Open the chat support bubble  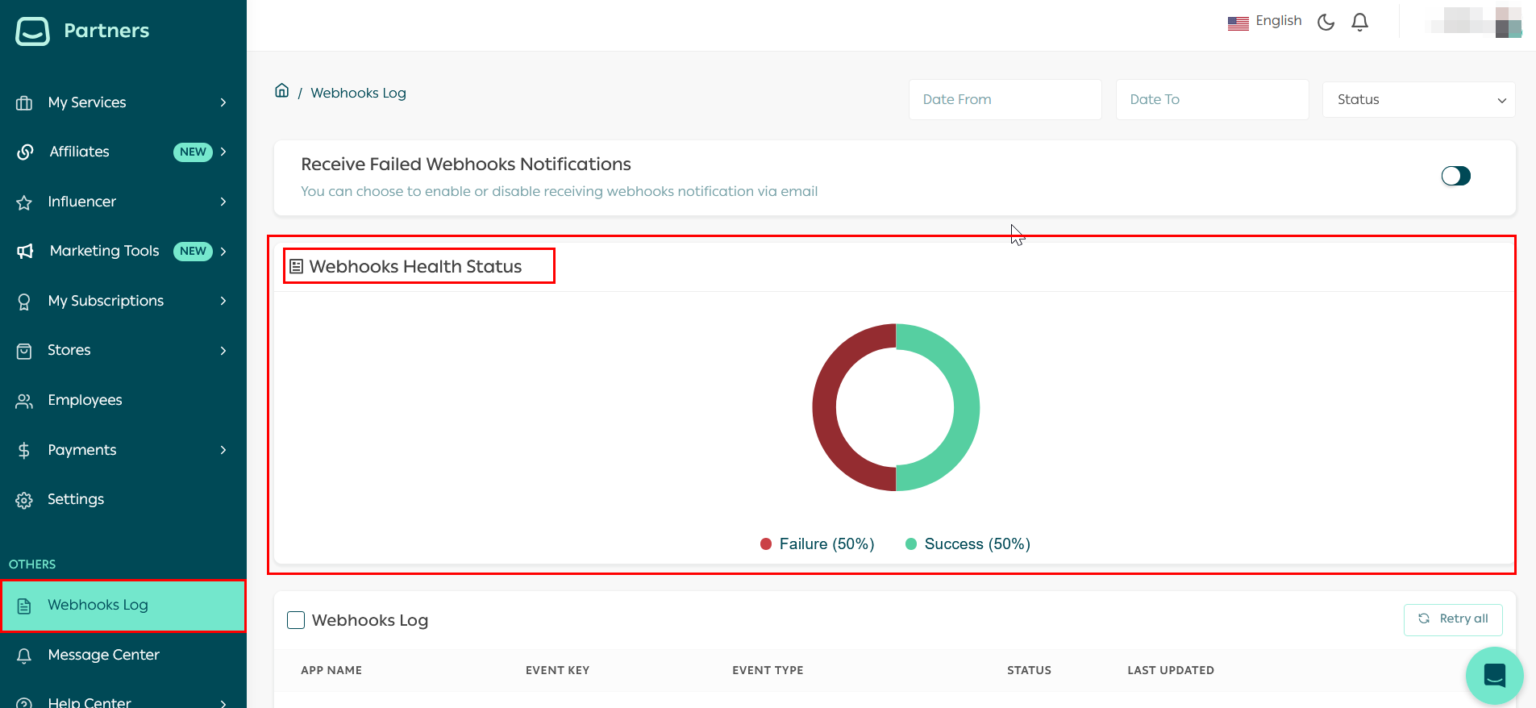point(1495,675)
